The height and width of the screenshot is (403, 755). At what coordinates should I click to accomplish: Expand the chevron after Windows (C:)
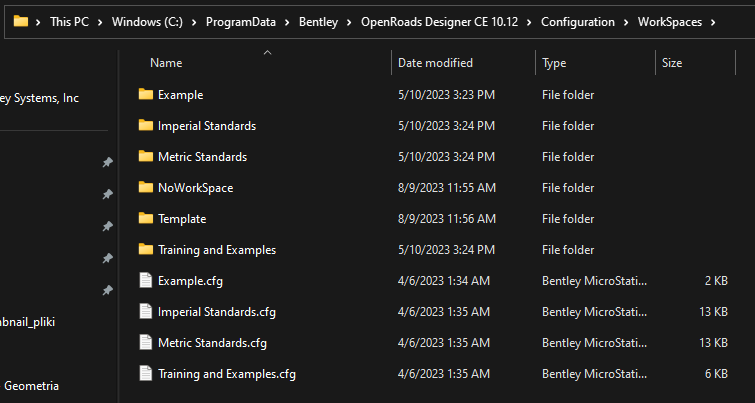tap(195, 22)
